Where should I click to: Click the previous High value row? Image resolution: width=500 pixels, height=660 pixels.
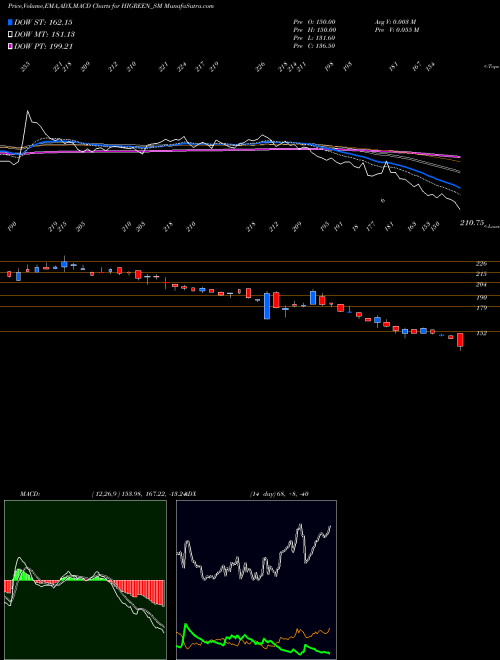click(314, 30)
